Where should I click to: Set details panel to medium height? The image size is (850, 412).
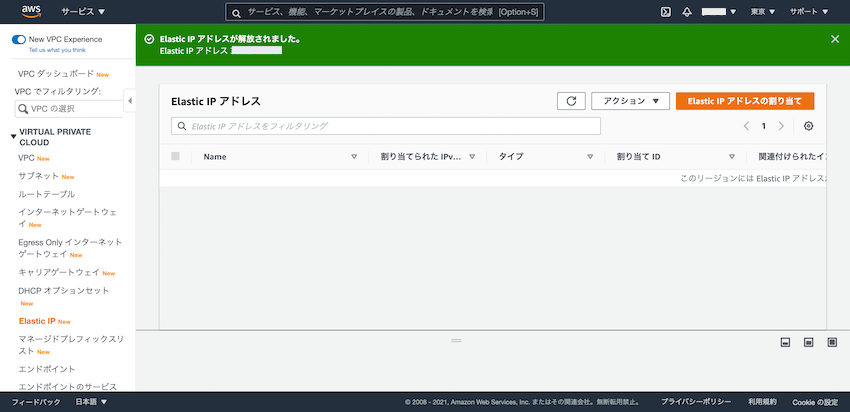tap(808, 342)
